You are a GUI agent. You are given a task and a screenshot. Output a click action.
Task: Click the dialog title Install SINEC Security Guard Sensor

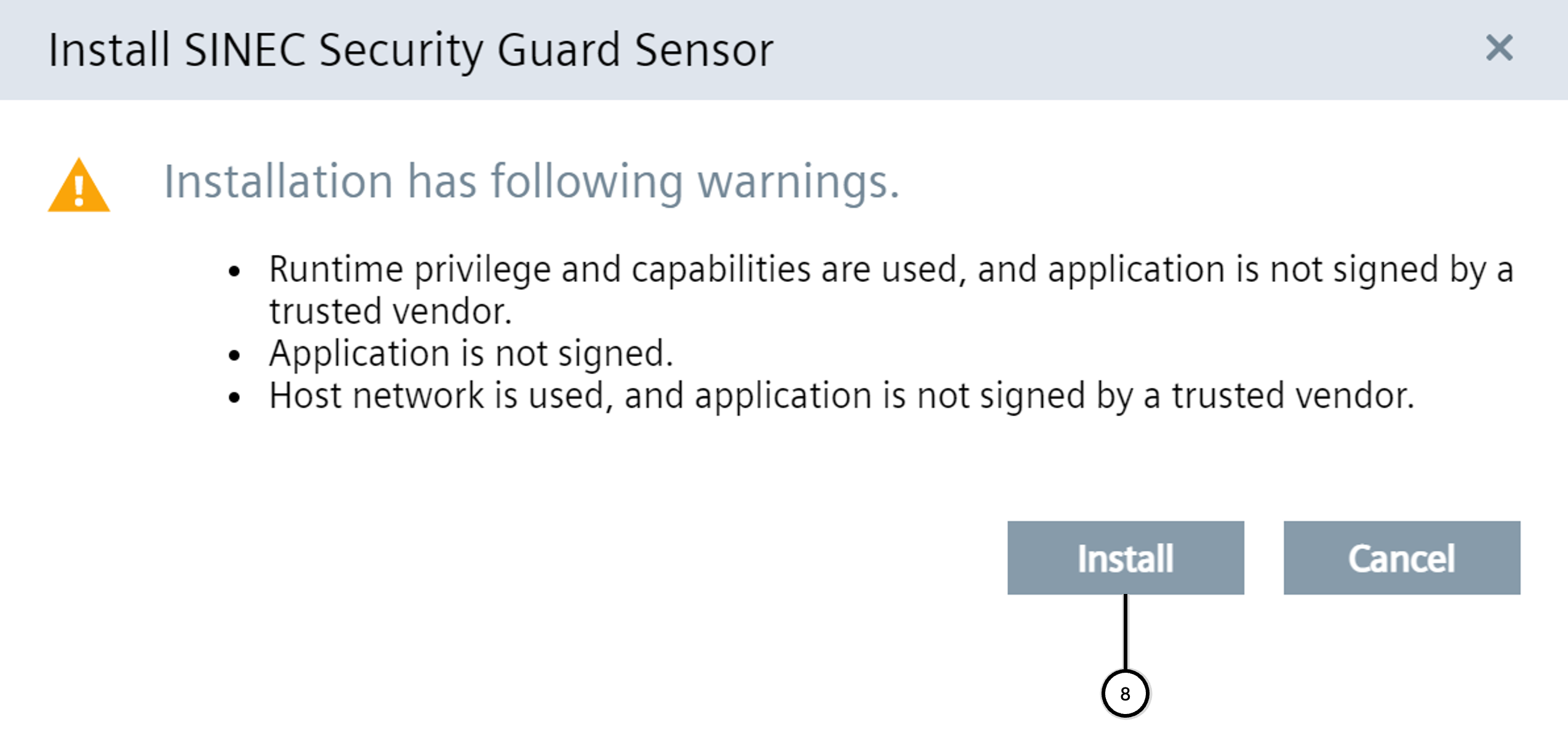(410, 50)
